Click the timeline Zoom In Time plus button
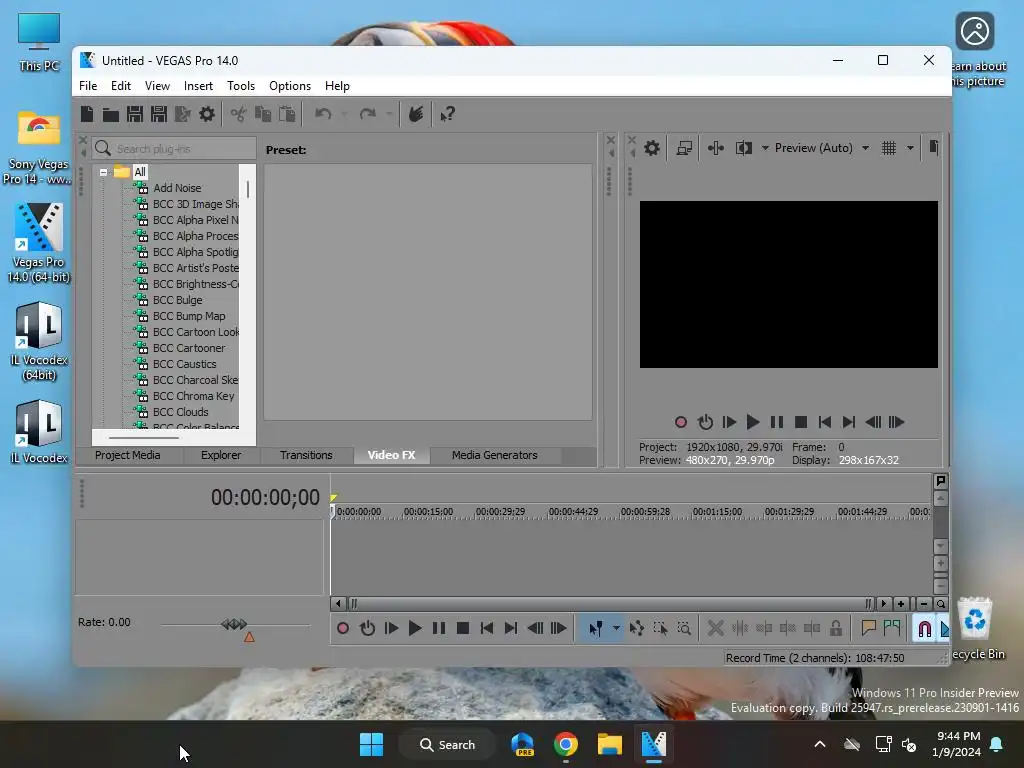Screen dimensions: 1024x768 [x=901, y=604]
